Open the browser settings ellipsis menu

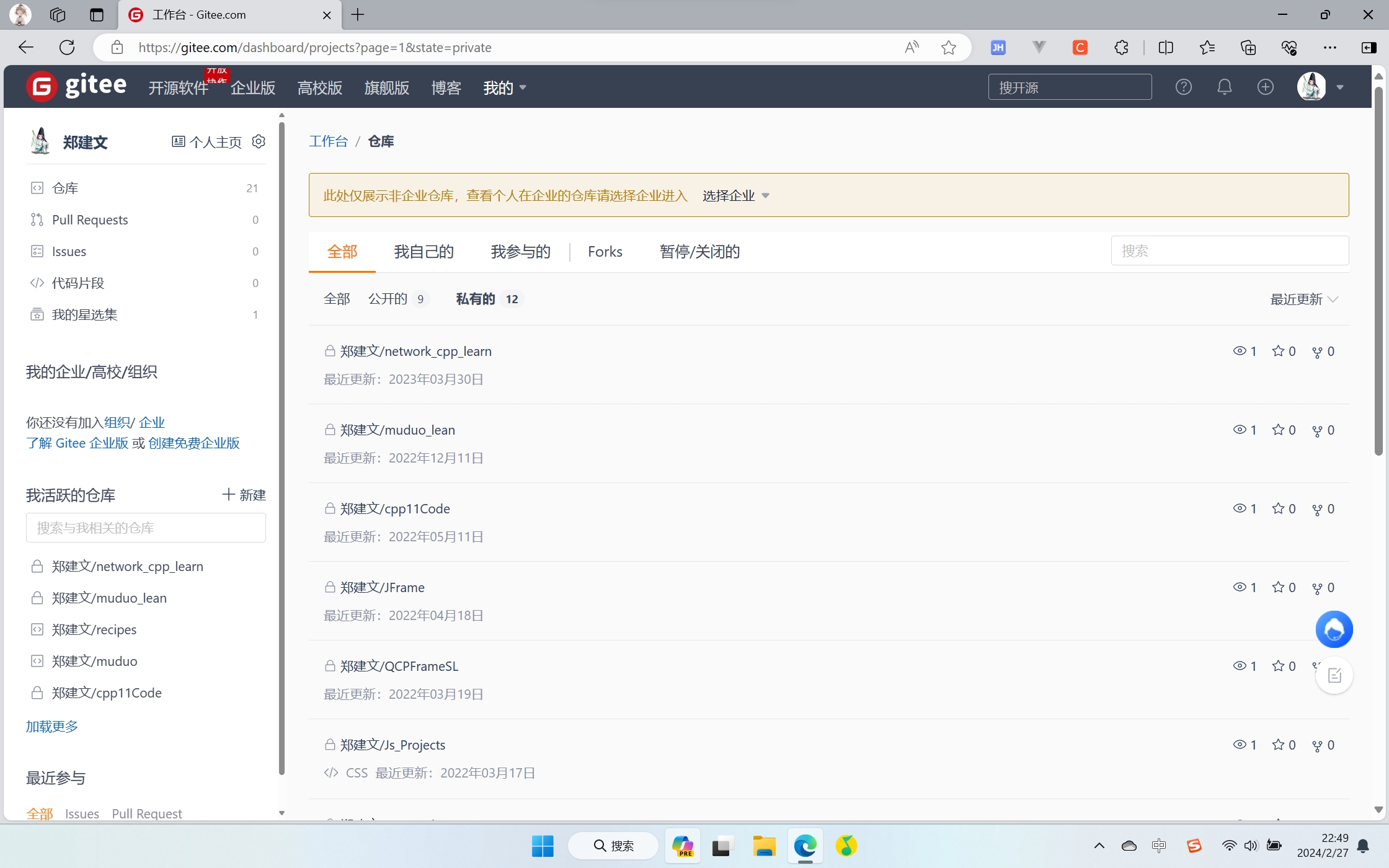(1330, 47)
